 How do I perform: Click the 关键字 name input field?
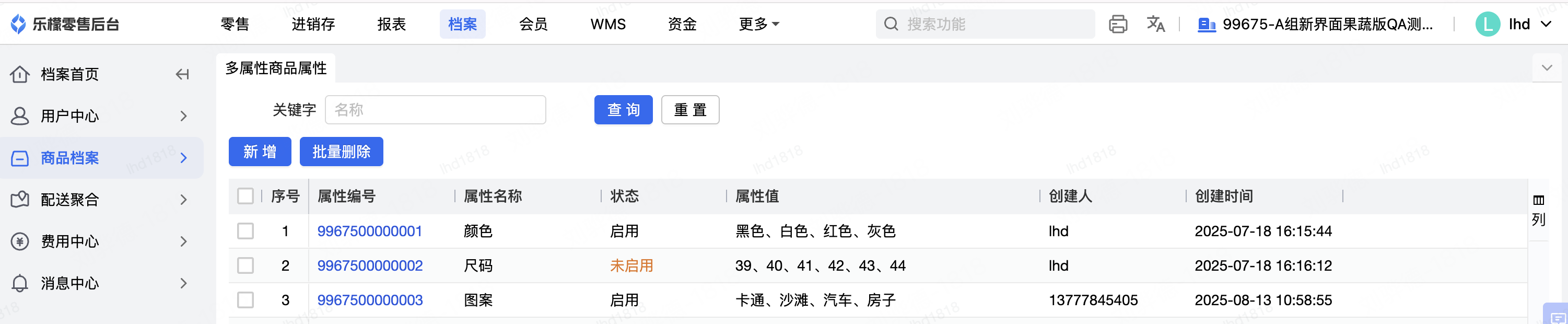(435, 110)
